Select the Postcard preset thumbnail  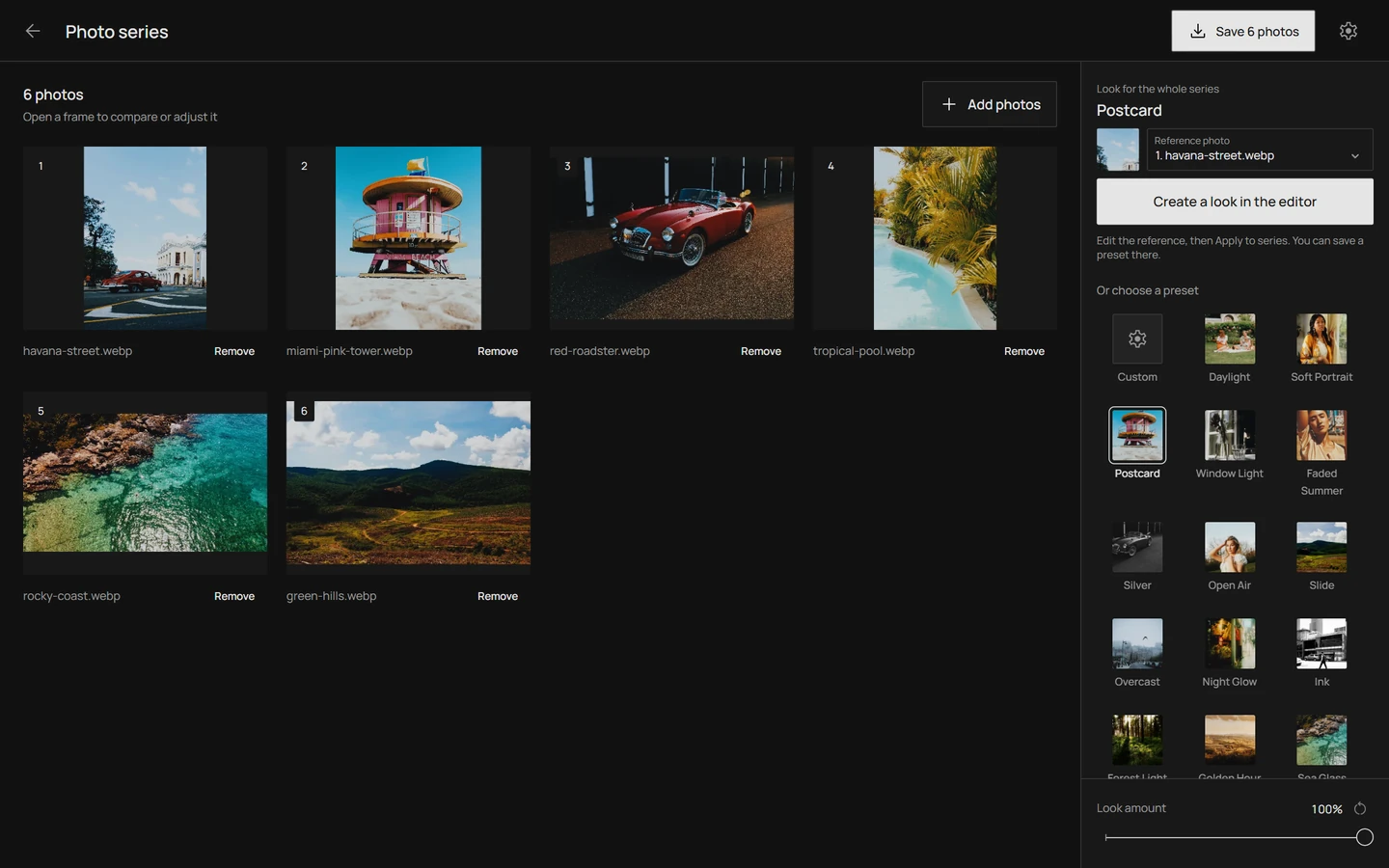[1137, 435]
